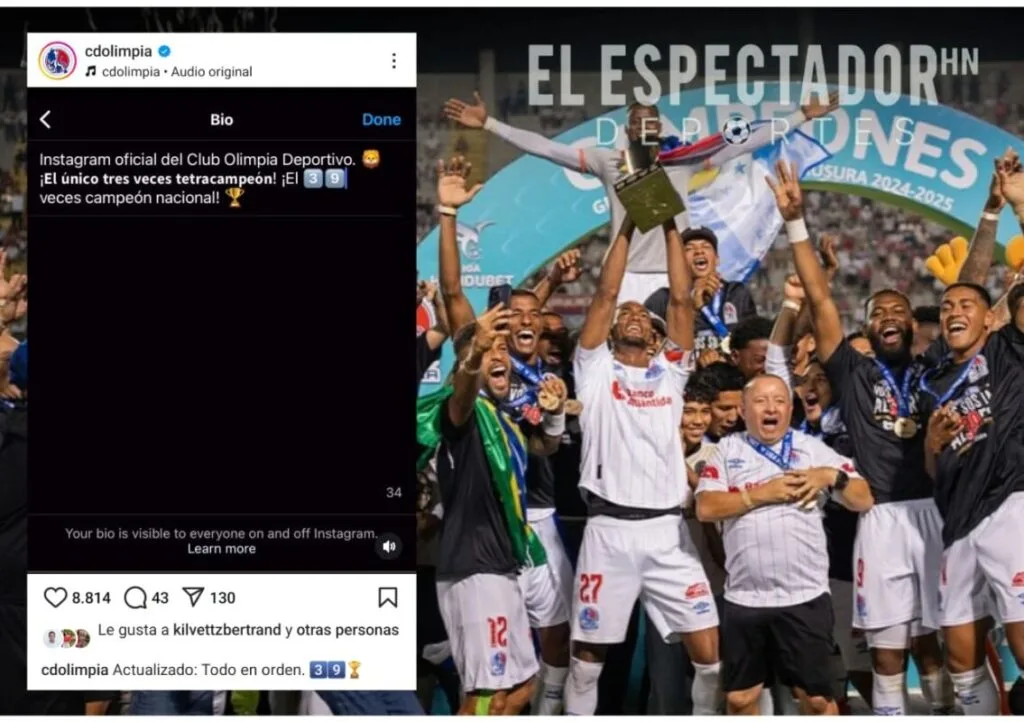
Task: Like the post with the heart icon
Action: click(x=56, y=597)
